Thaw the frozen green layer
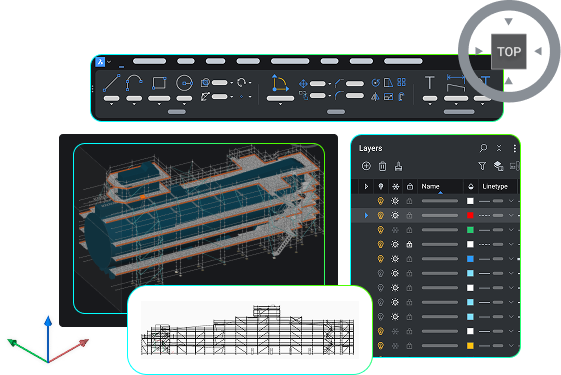Image resolution: width=561 pixels, height=375 pixels. 395,230
